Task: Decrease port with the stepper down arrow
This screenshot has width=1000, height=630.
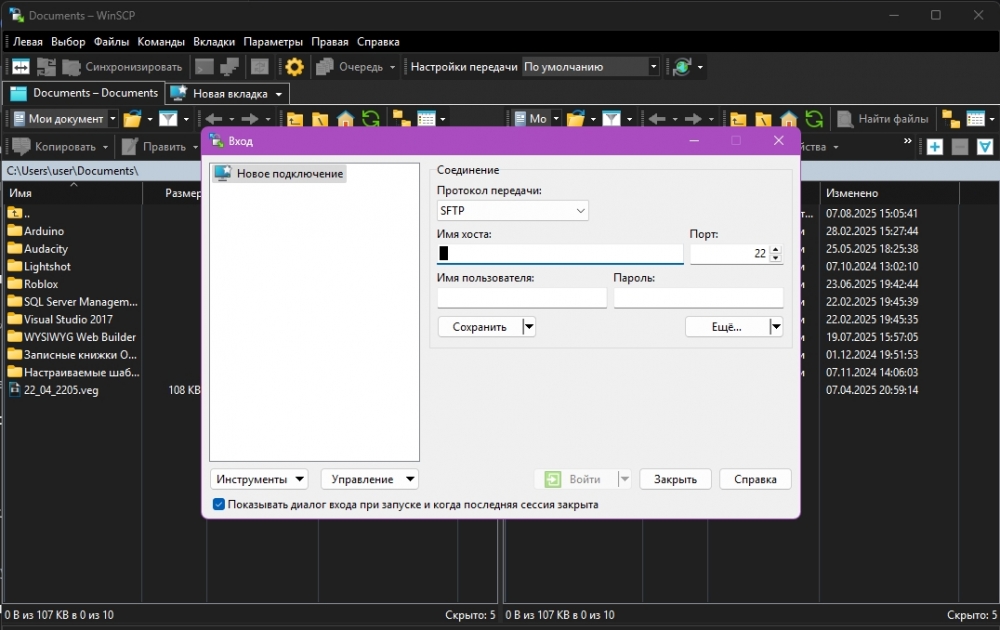Action: pos(776,258)
